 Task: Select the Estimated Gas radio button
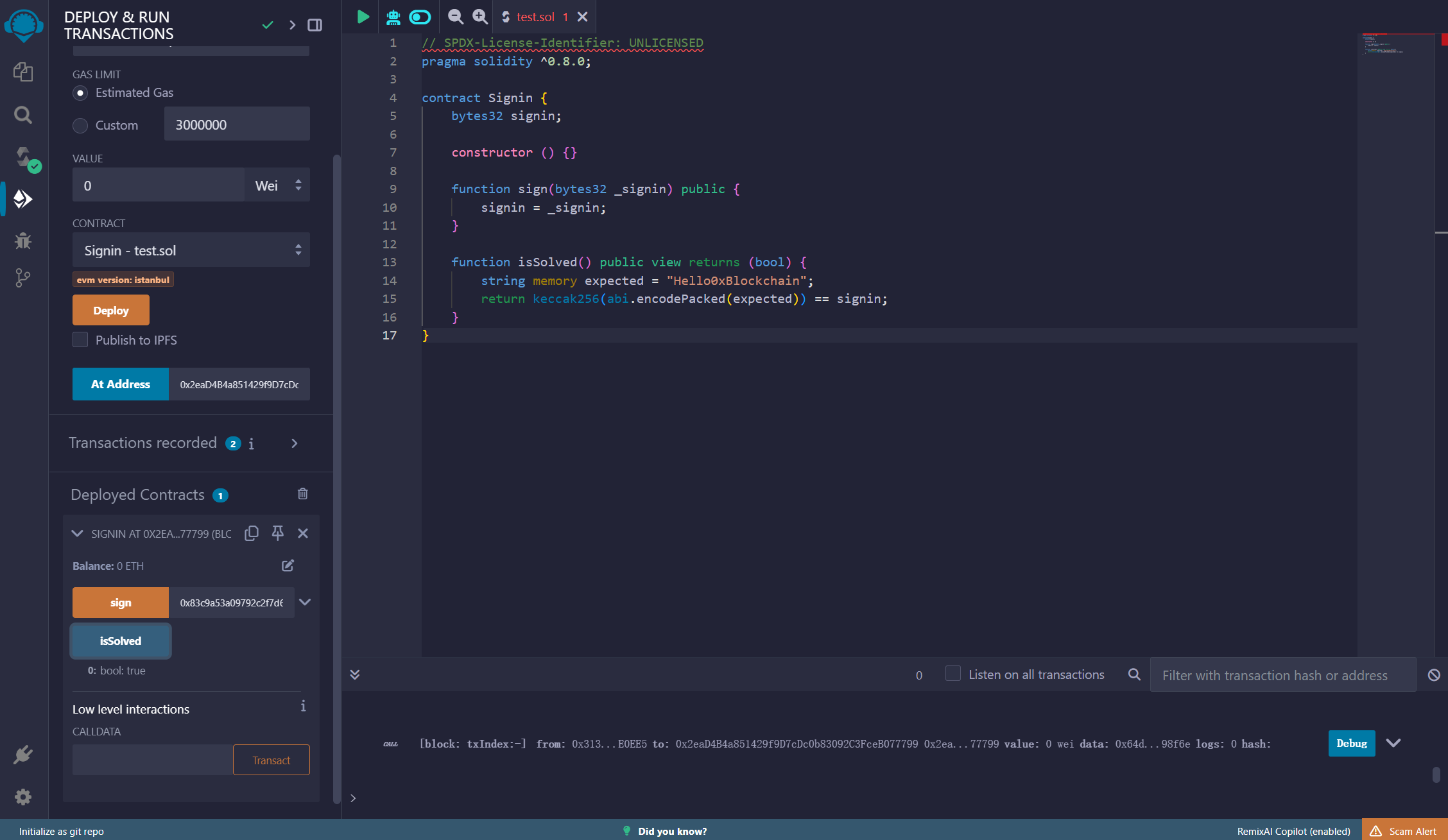(80, 93)
